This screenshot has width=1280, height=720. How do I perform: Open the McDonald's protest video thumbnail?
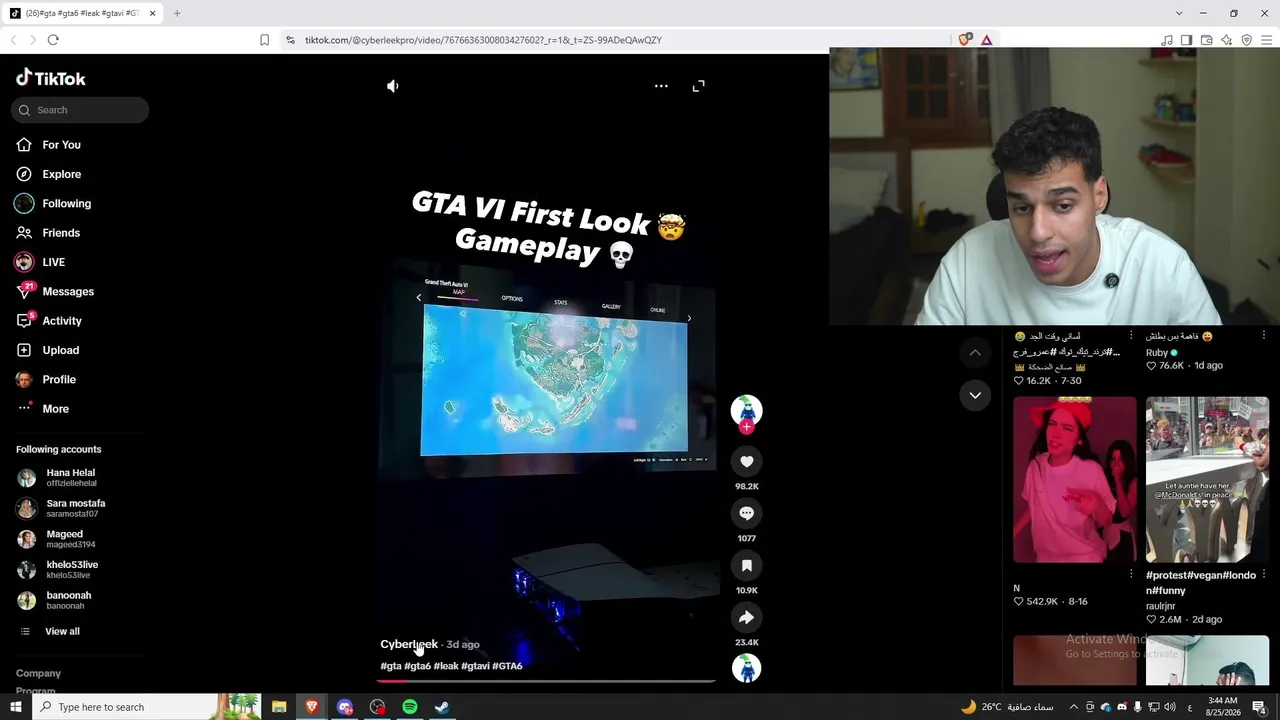[x=1207, y=480]
